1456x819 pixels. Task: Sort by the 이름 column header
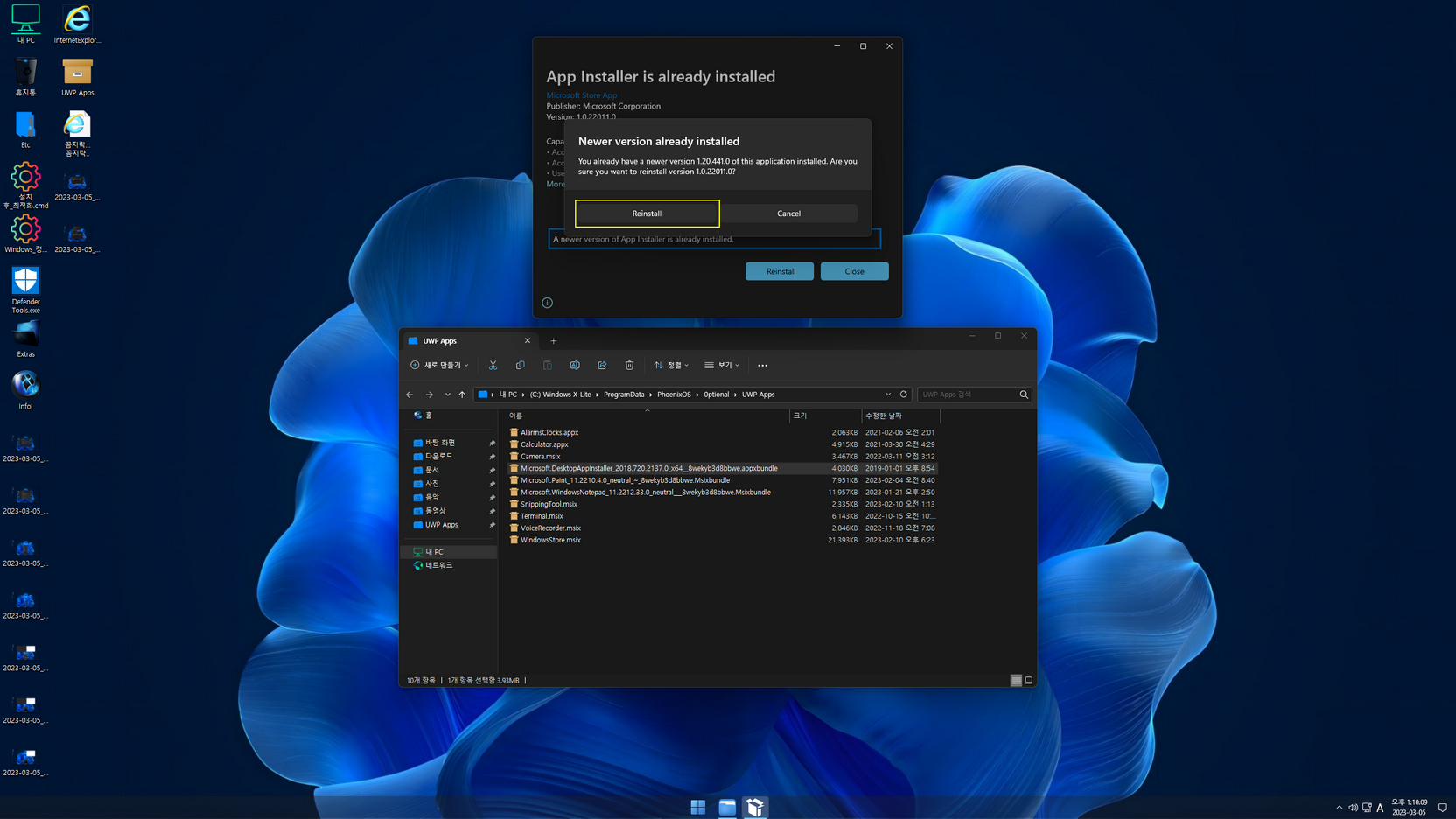coord(647,416)
